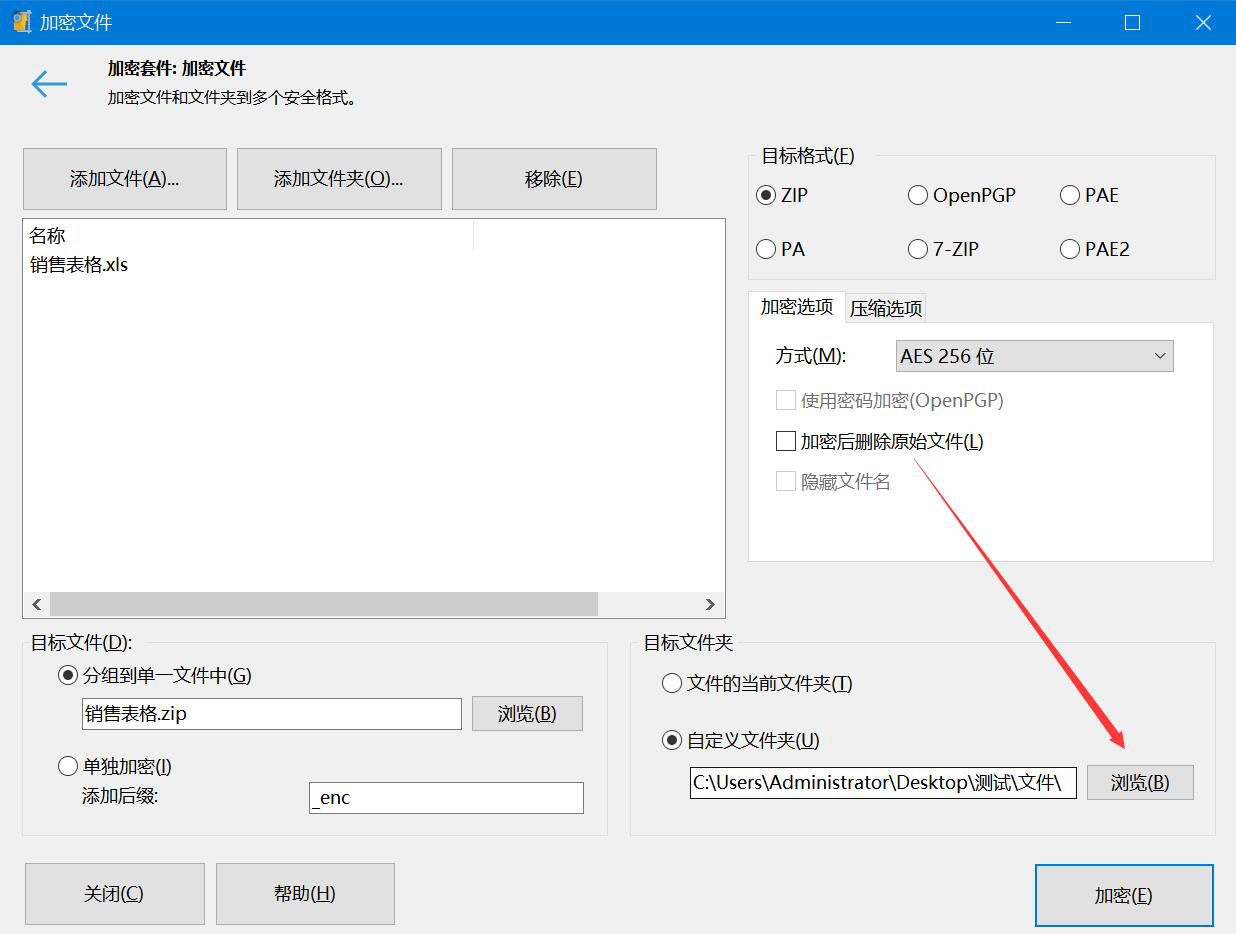Screen dimensions: 1236x934
Task: Click Add Folder (添加文件夹) button
Action: pyautogui.click(x=339, y=179)
